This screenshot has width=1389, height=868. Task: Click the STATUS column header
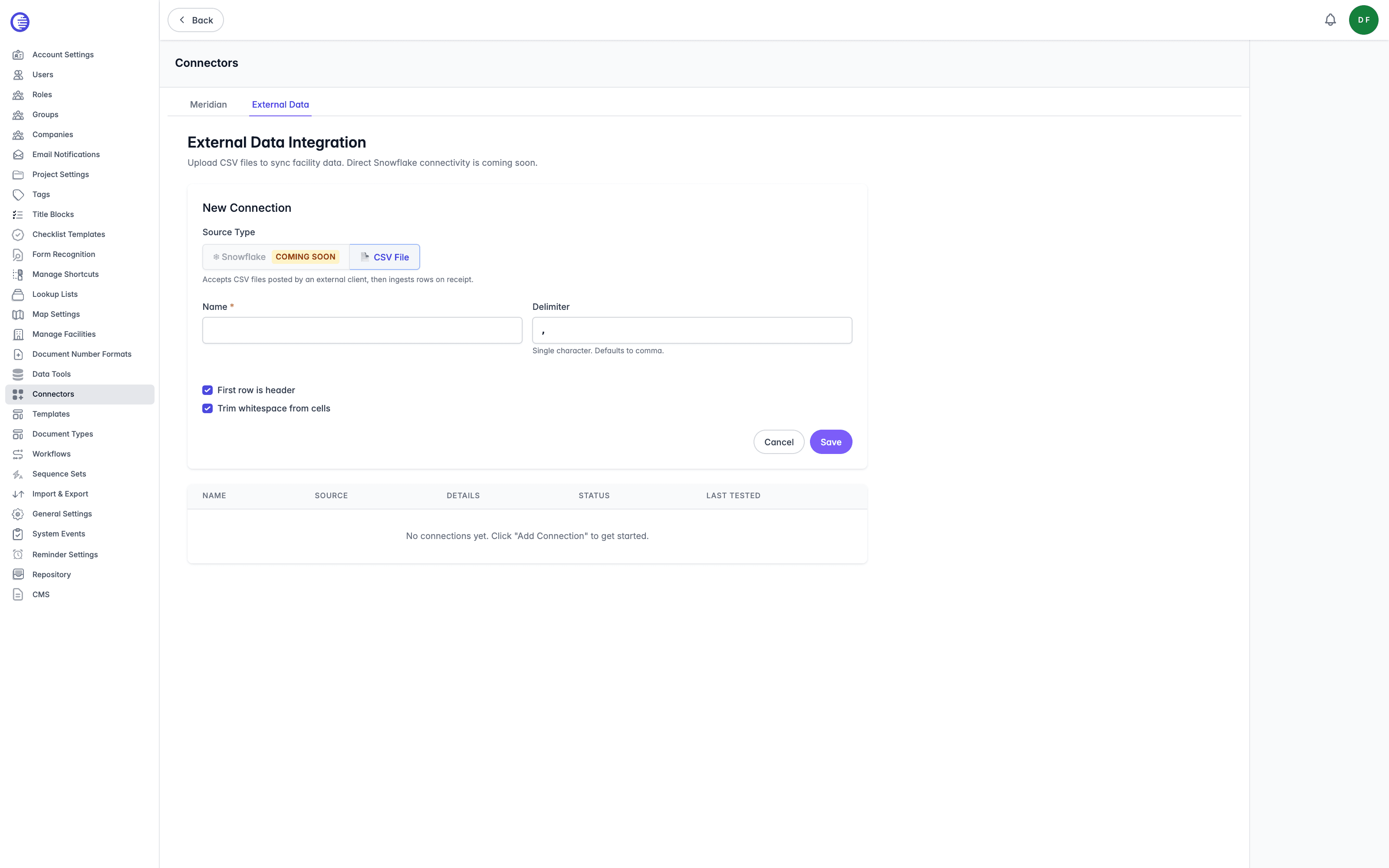(594, 496)
